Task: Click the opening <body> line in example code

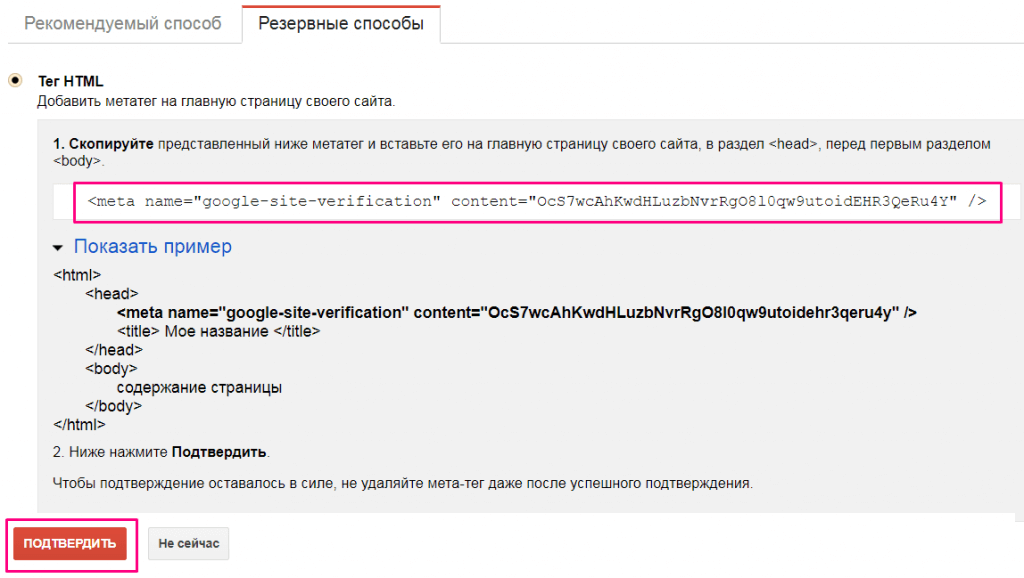Action: (110, 368)
